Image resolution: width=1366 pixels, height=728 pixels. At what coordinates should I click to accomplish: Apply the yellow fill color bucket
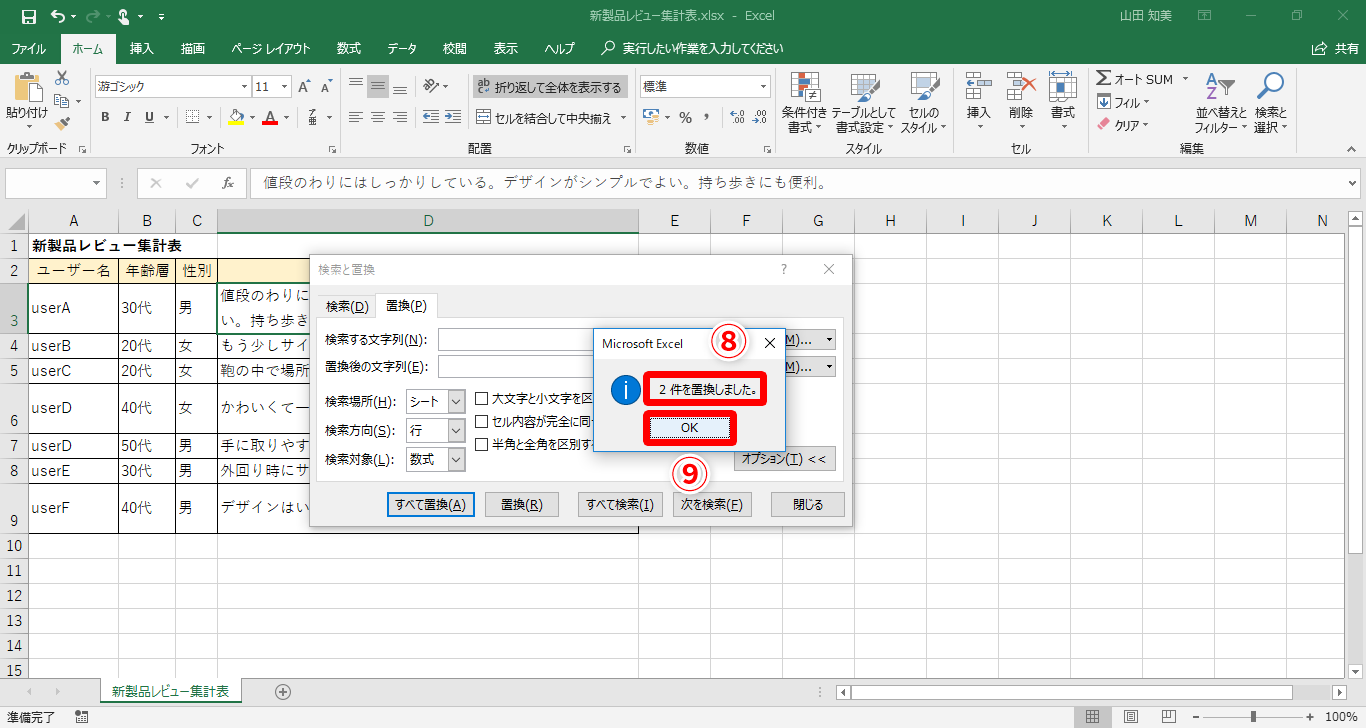pos(235,117)
